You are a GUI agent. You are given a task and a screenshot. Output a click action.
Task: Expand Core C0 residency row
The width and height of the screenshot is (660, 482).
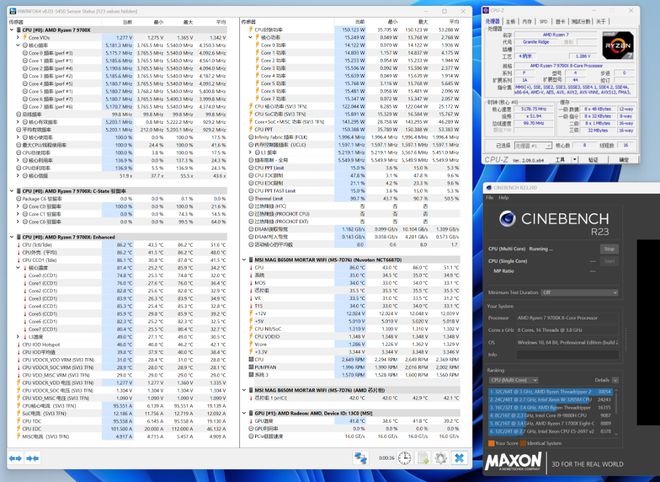(x=18, y=206)
